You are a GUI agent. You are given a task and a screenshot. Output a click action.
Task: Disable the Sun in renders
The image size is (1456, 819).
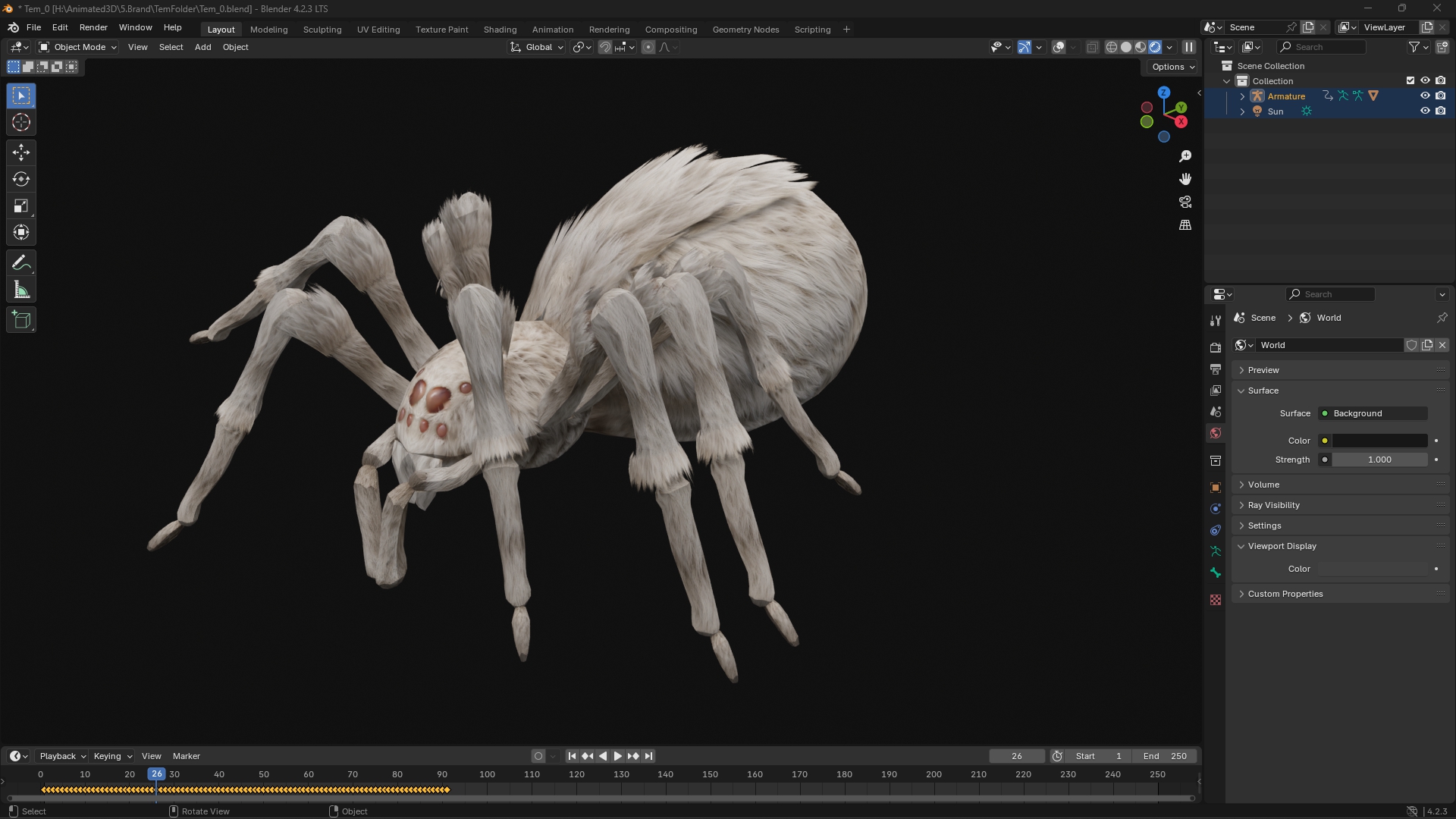[x=1442, y=111]
